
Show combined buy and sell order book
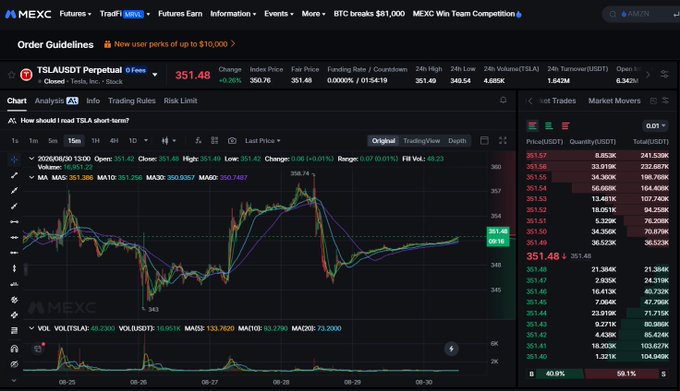(x=532, y=126)
